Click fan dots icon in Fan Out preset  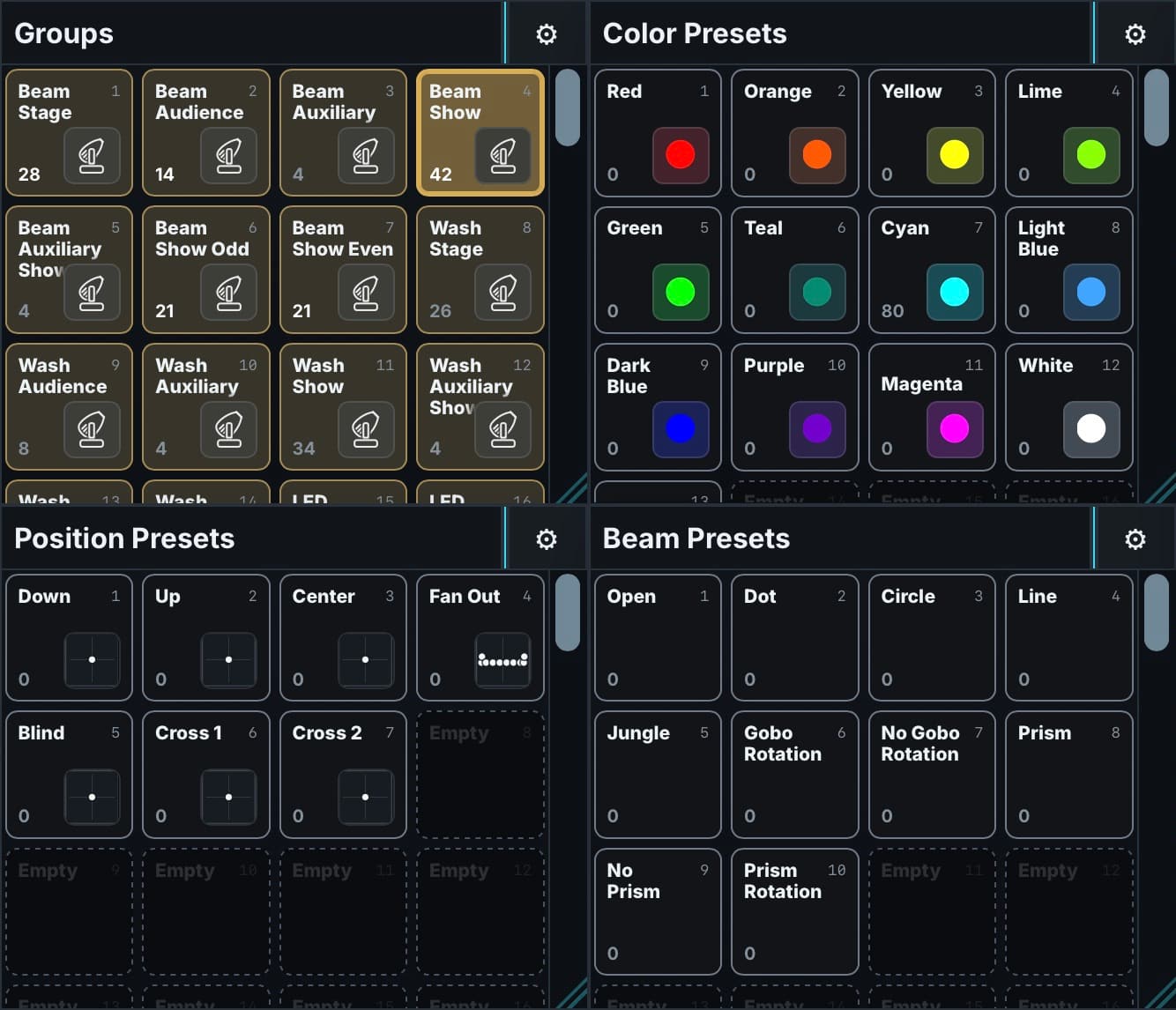(x=503, y=660)
